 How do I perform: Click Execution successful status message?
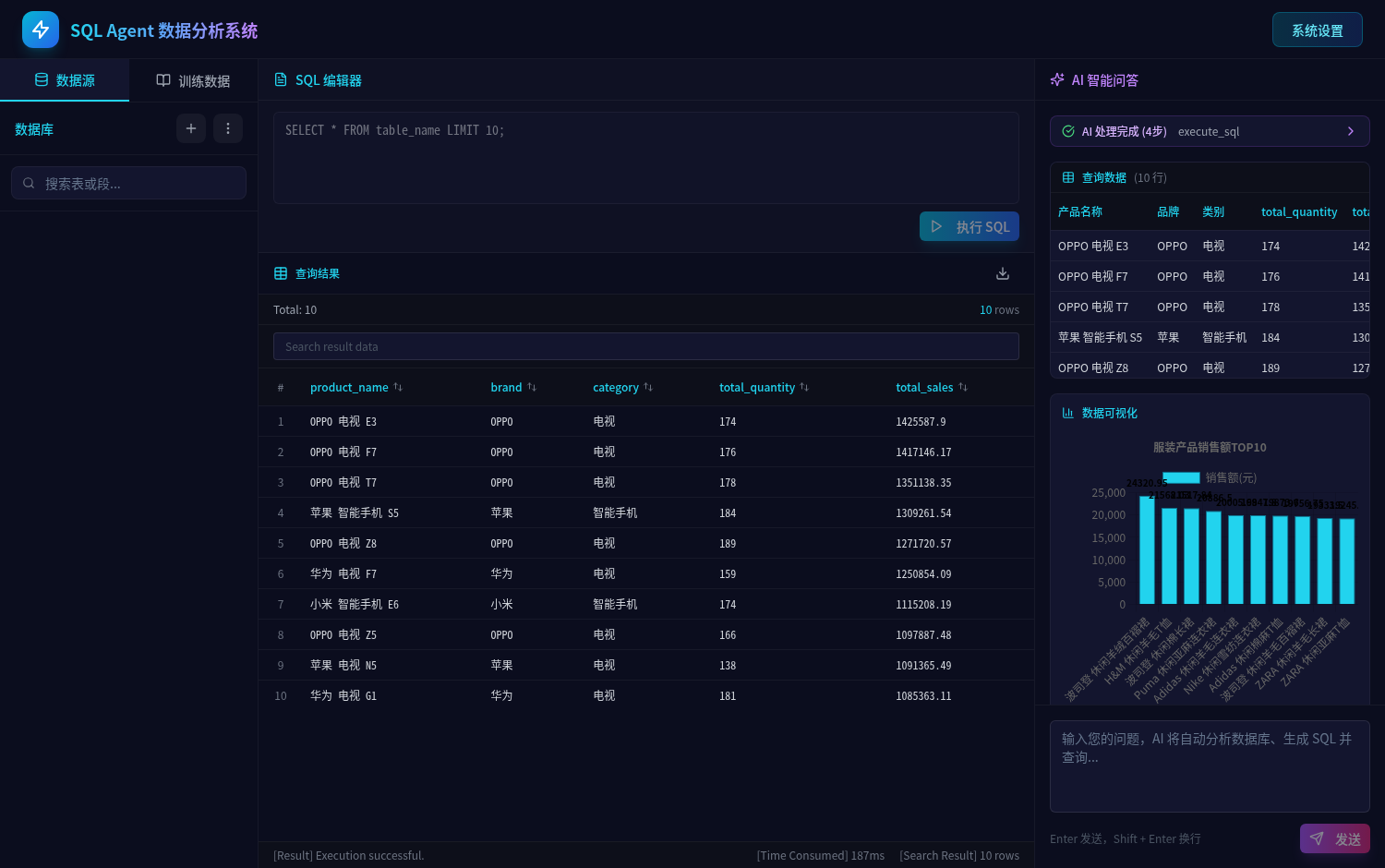[x=349, y=855]
